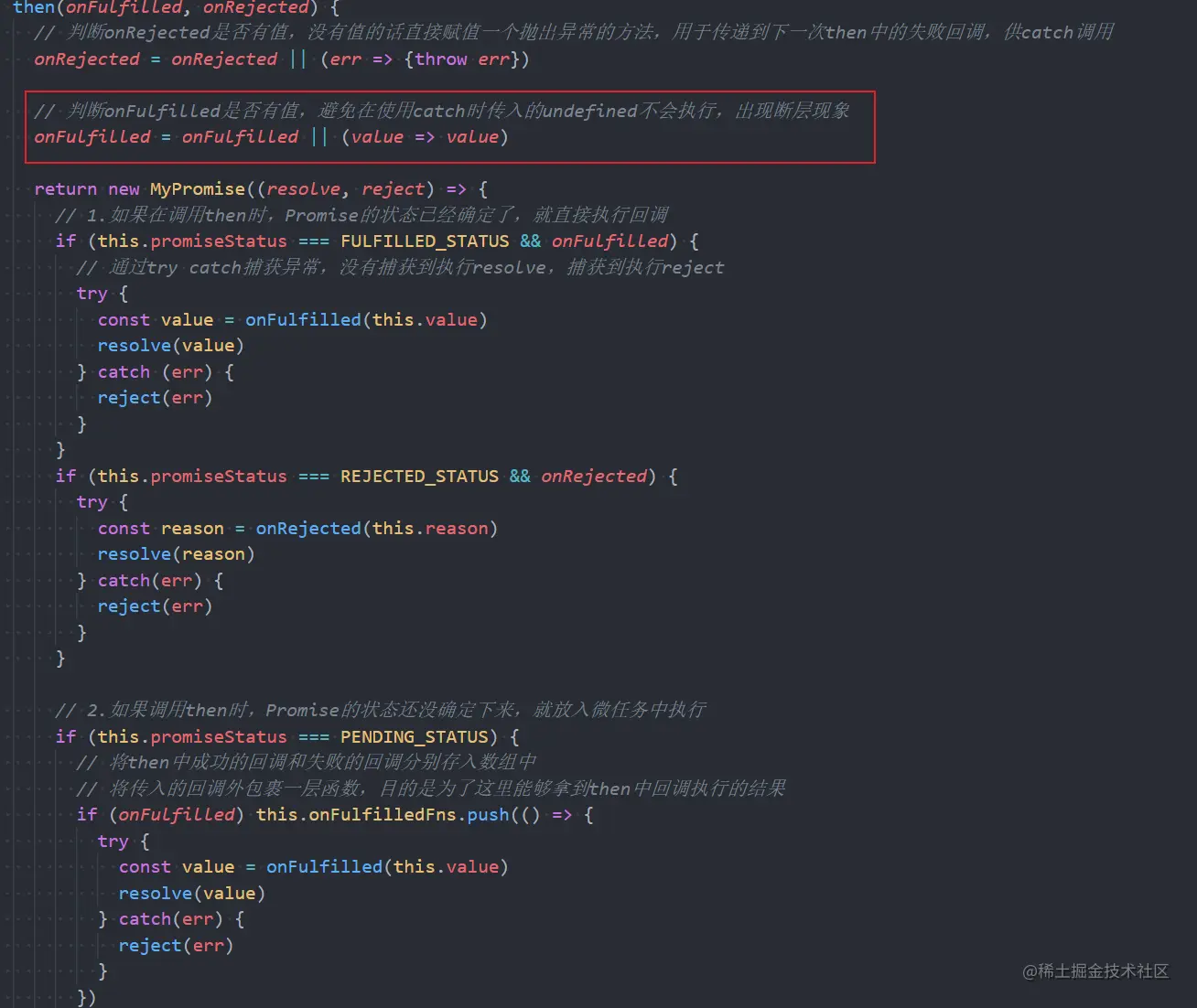Click the "(value => value)" arrow function
This screenshot has width=1197, height=1008.
click(x=425, y=137)
